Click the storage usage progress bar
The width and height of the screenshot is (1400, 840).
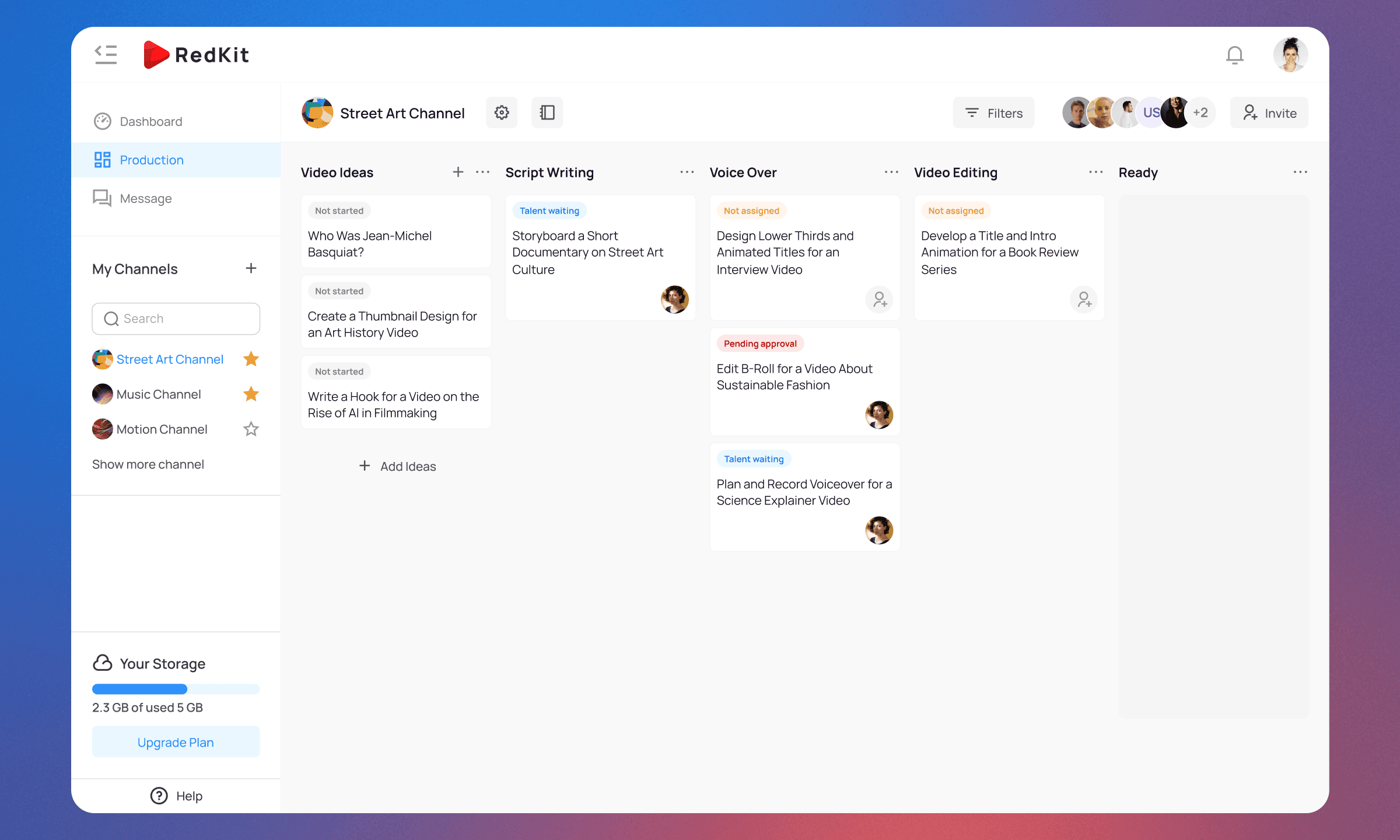click(x=176, y=689)
